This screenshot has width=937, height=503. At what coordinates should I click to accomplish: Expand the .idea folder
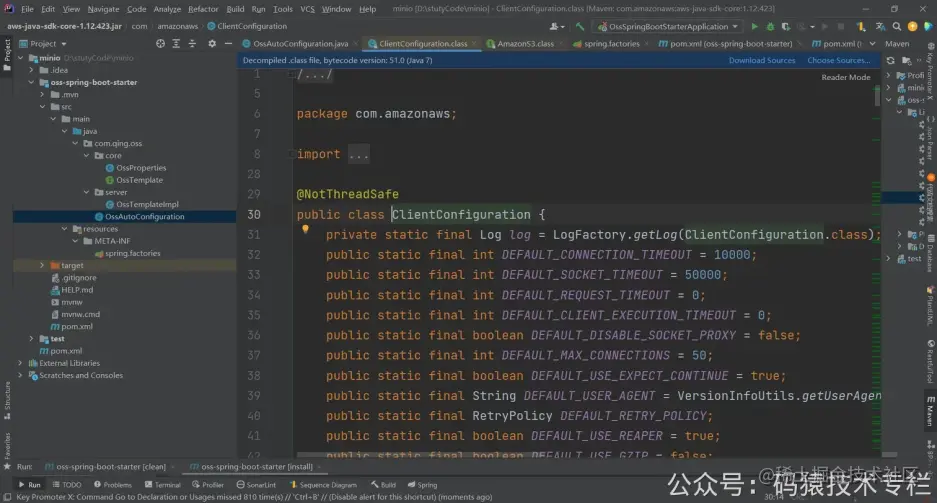tap(32, 70)
